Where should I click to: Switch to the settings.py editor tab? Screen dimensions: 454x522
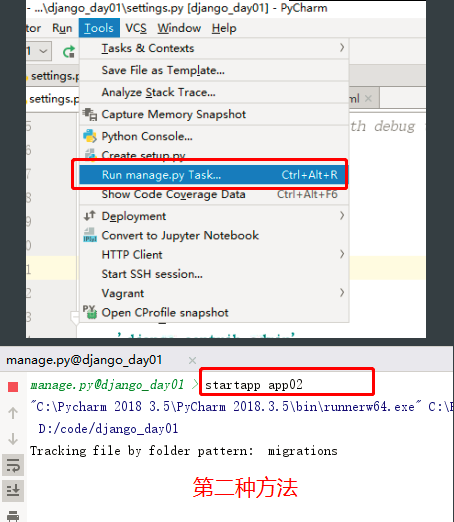coord(52,99)
